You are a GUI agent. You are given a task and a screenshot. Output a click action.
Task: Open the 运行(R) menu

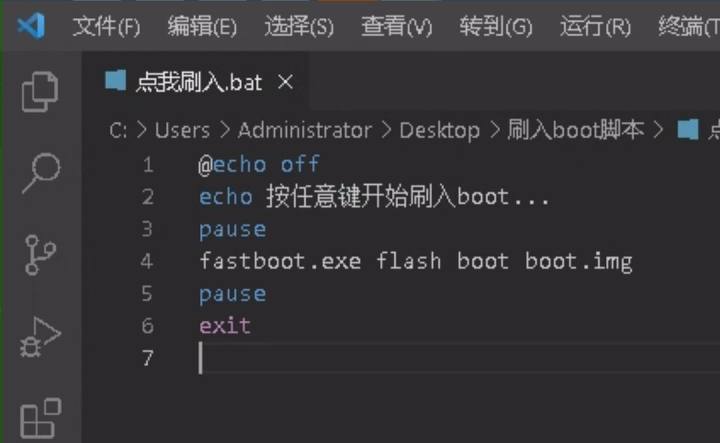(x=595, y=27)
